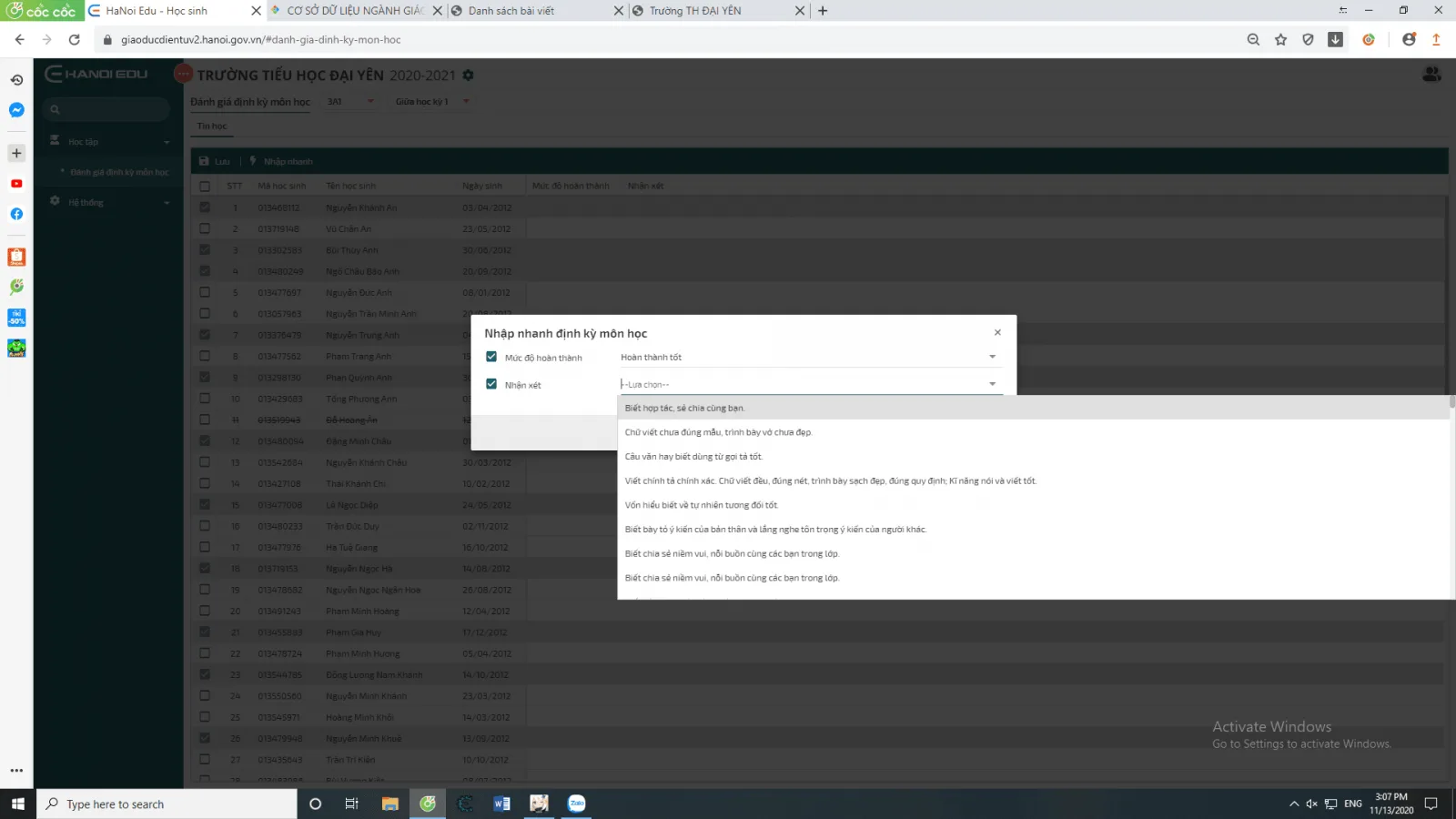Open Facebook from the browser sidebar
The height and width of the screenshot is (819, 1456).
[x=16, y=214]
